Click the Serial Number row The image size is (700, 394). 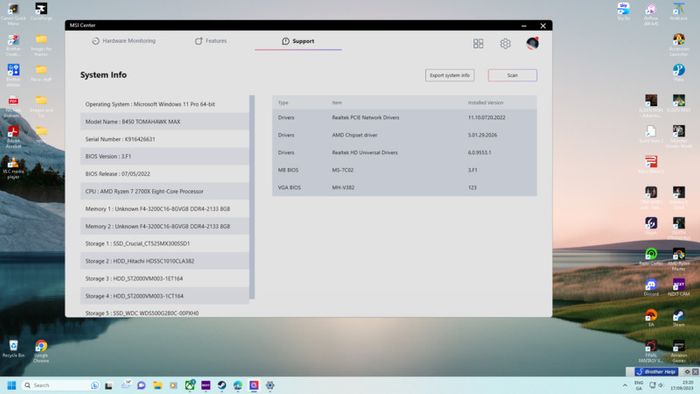[x=165, y=139]
